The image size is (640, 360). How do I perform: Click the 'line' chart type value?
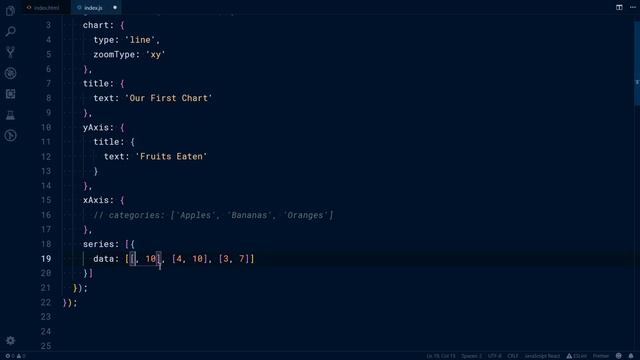point(140,40)
